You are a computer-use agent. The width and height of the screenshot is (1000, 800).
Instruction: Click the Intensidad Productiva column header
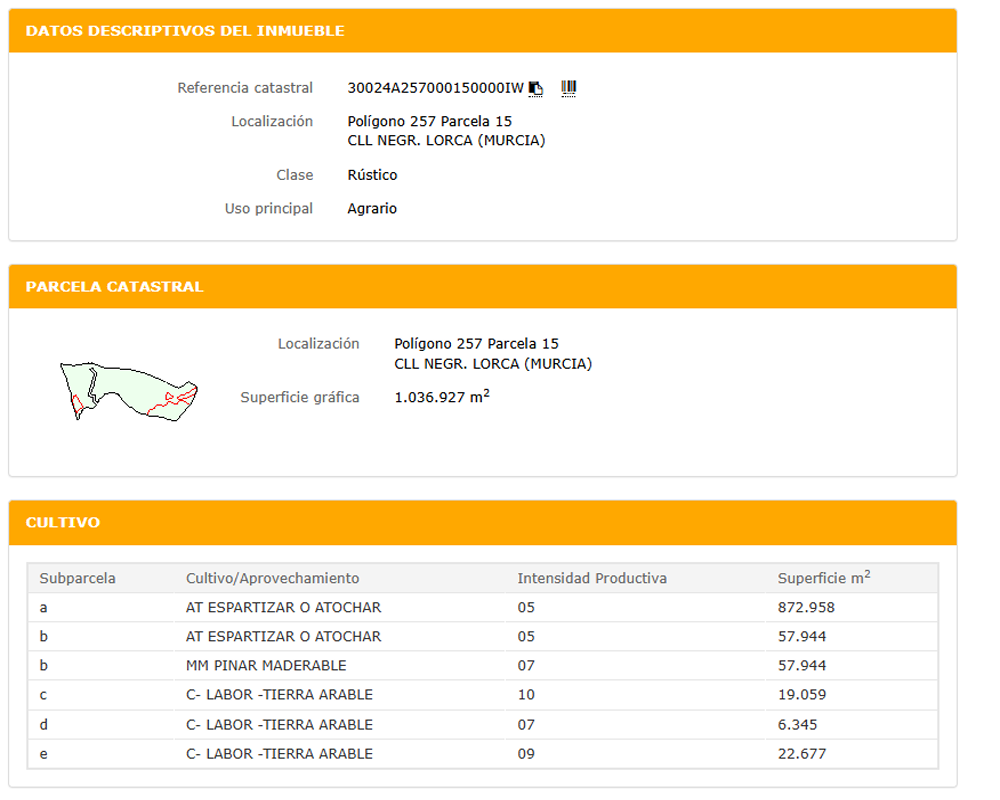(592, 578)
